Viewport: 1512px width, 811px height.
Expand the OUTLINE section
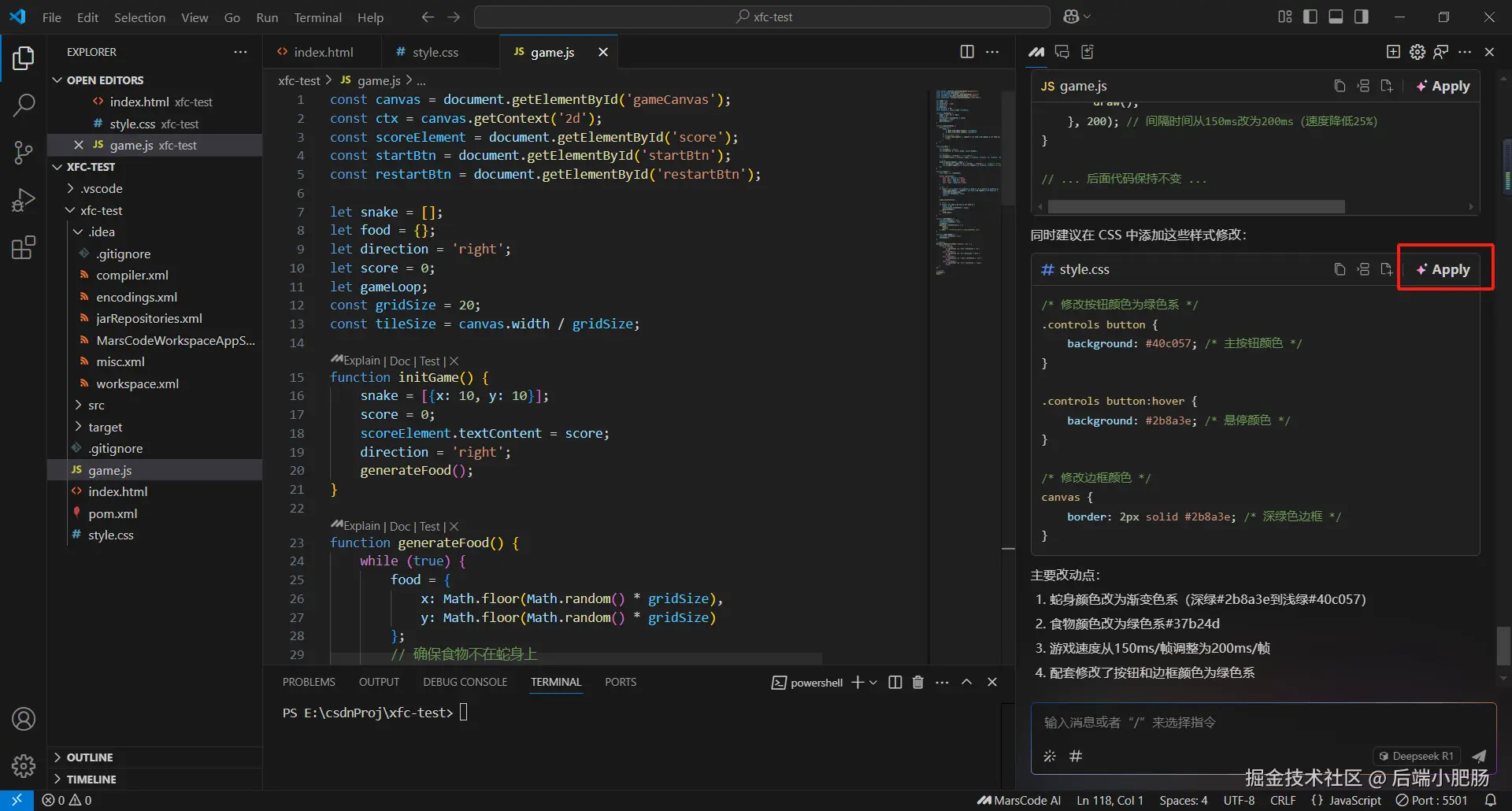90,757
